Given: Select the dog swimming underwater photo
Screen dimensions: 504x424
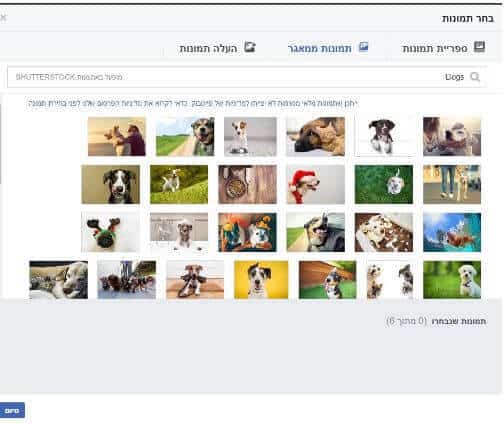Looking at the screenshot, I should (452, 232).
